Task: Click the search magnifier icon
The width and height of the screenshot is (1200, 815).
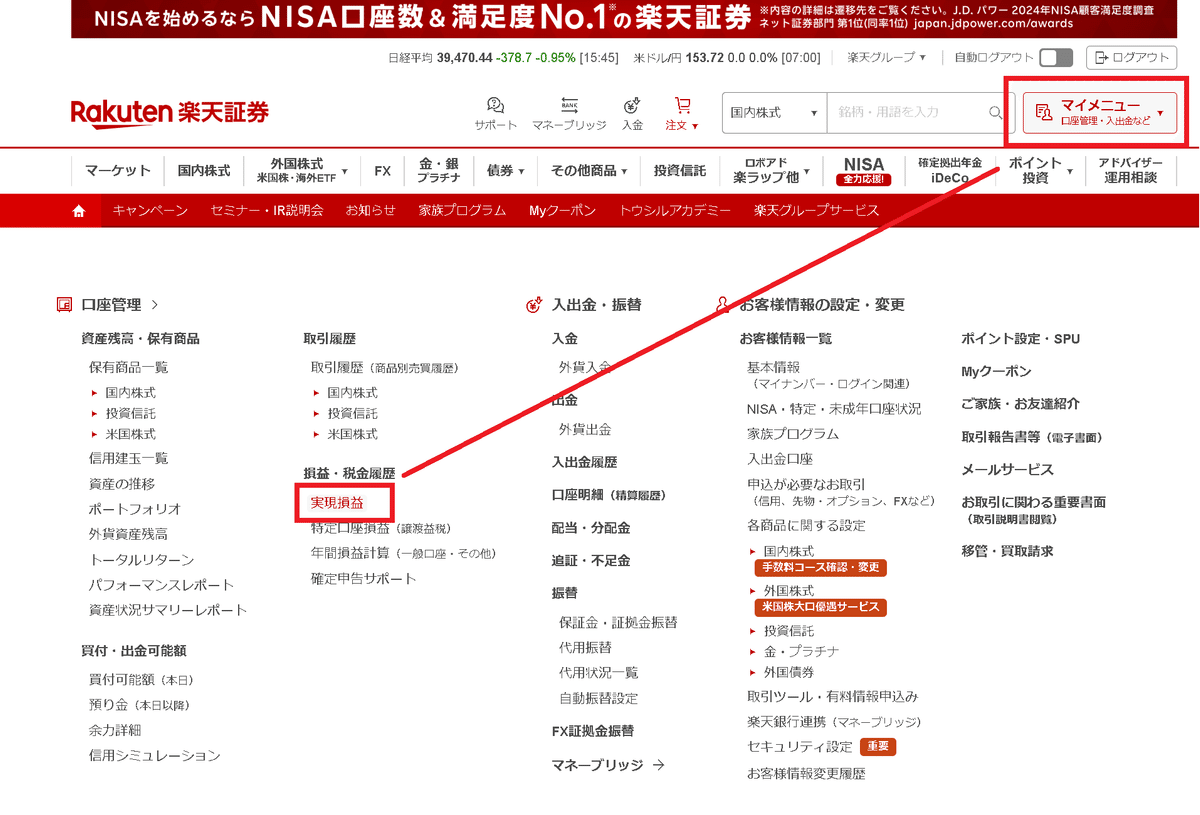Action: (995, 113)
